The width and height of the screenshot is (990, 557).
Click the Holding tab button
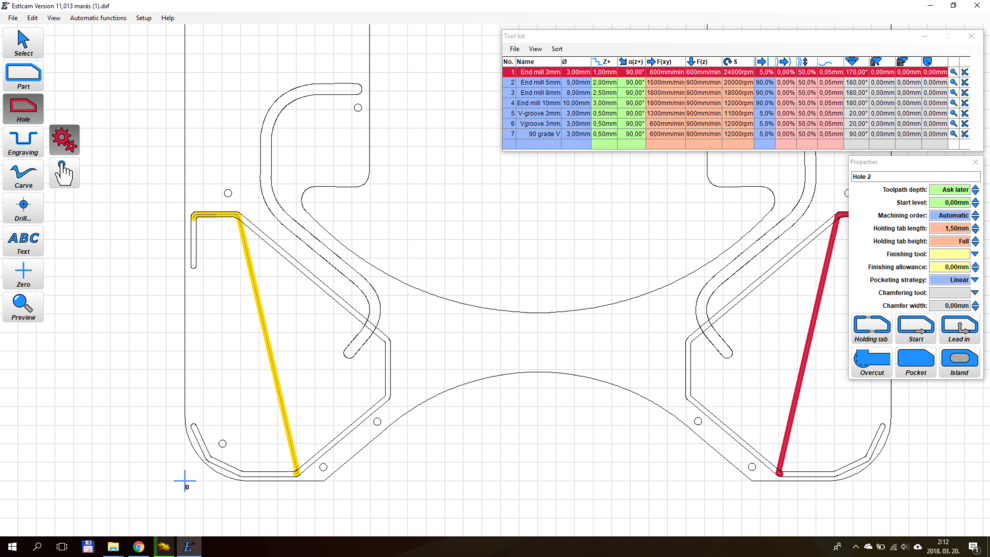(872, 328)
